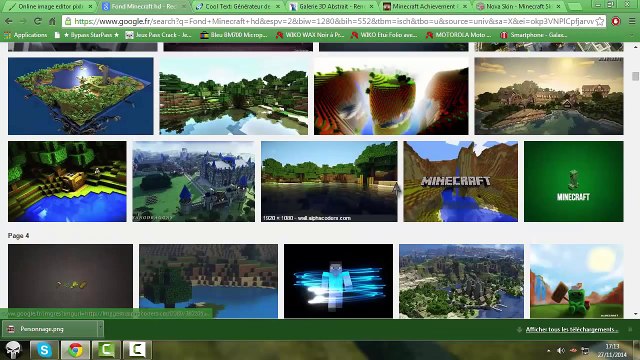640x360 pixels.
Task: Open the Chrome hamburger menu
Action: click(631, 21)
